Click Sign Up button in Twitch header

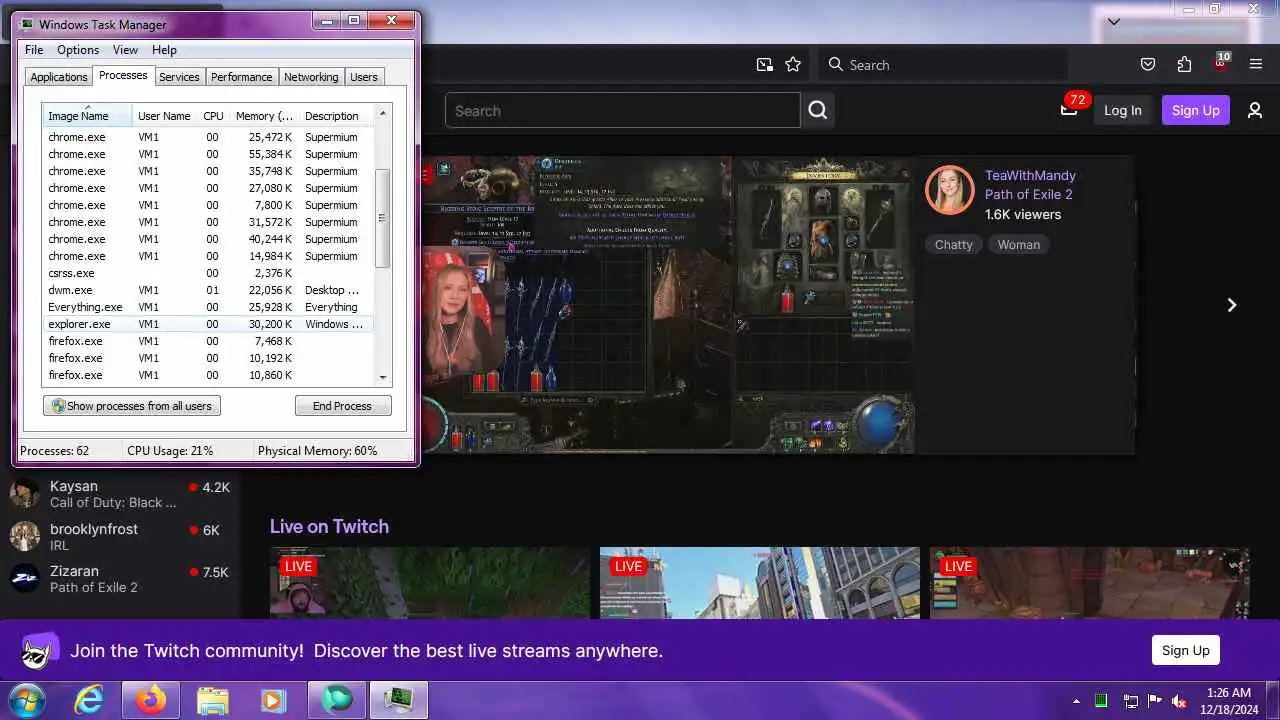tap(1196, 110)
